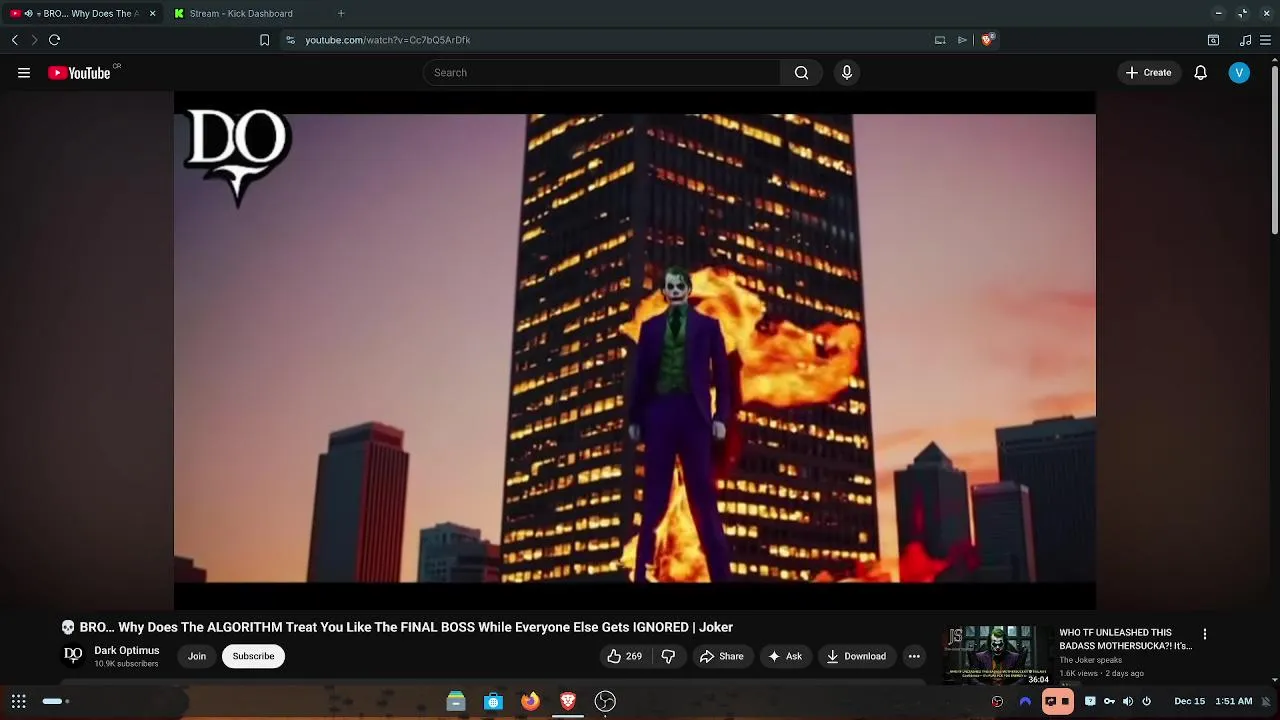
Task: Go forward in browser history
Action: pyautogui.click(x=34, y=40)
